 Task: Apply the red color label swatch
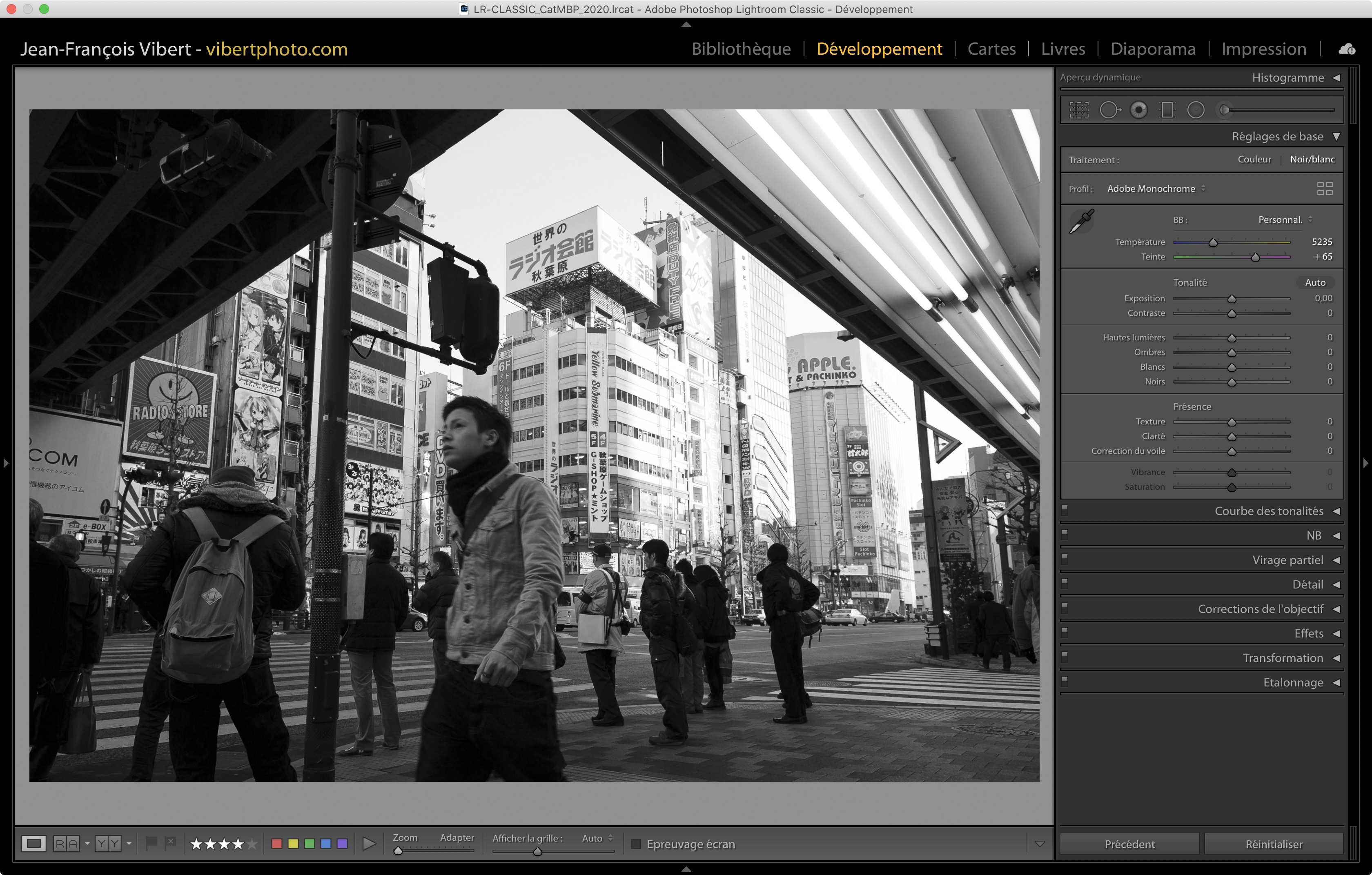pyautogui.click(x=277, y=843)
